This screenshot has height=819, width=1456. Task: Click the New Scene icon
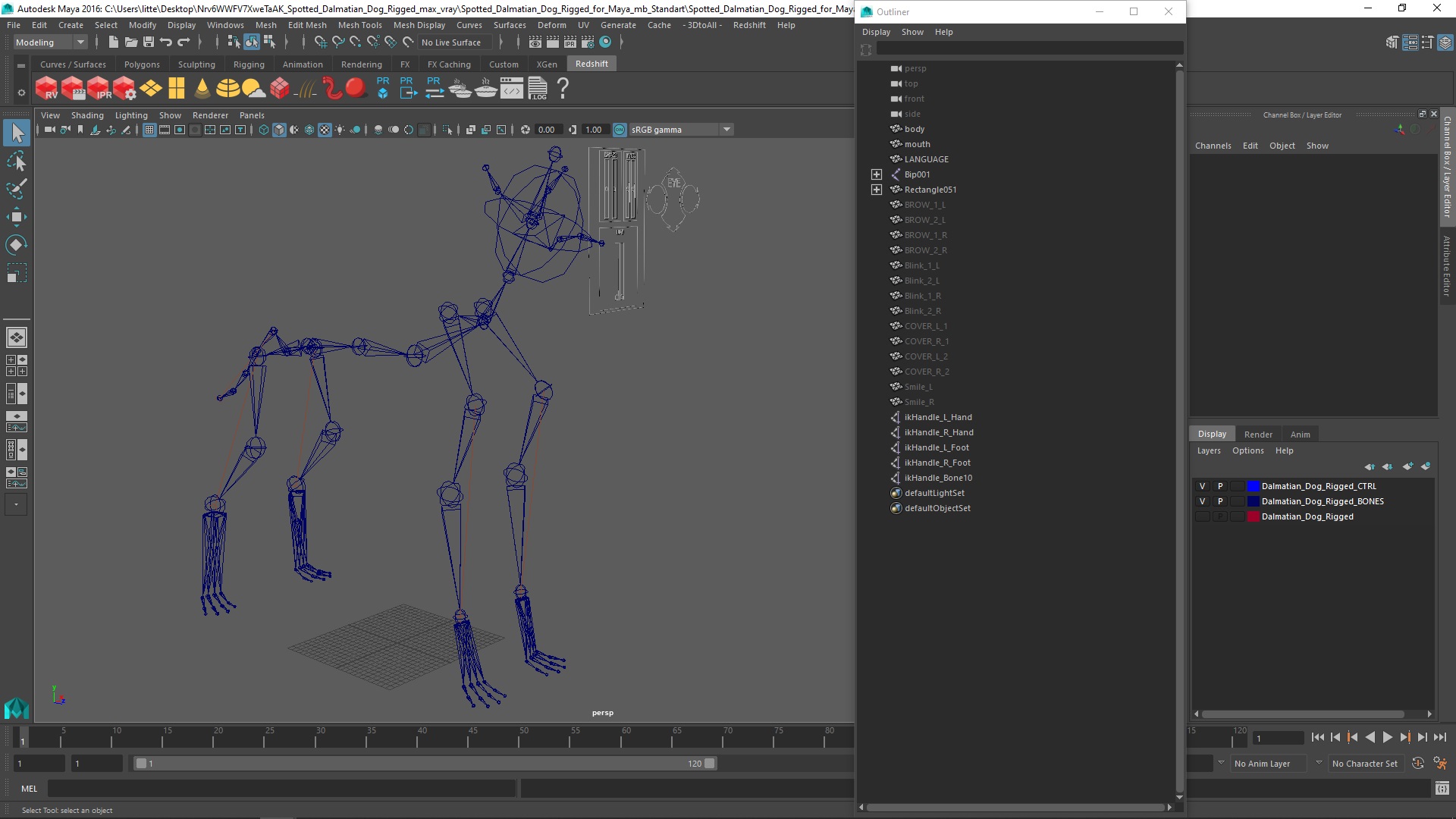coord(113,42)
